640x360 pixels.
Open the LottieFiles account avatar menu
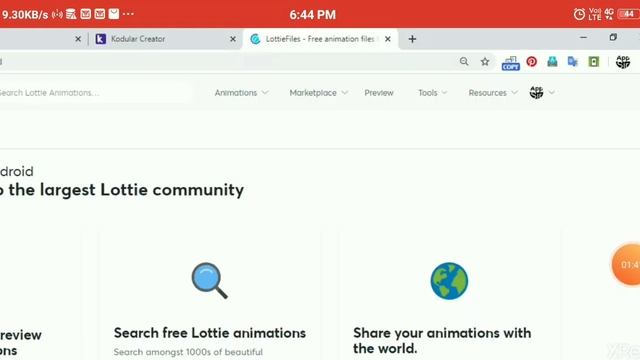tap(542, 93)
